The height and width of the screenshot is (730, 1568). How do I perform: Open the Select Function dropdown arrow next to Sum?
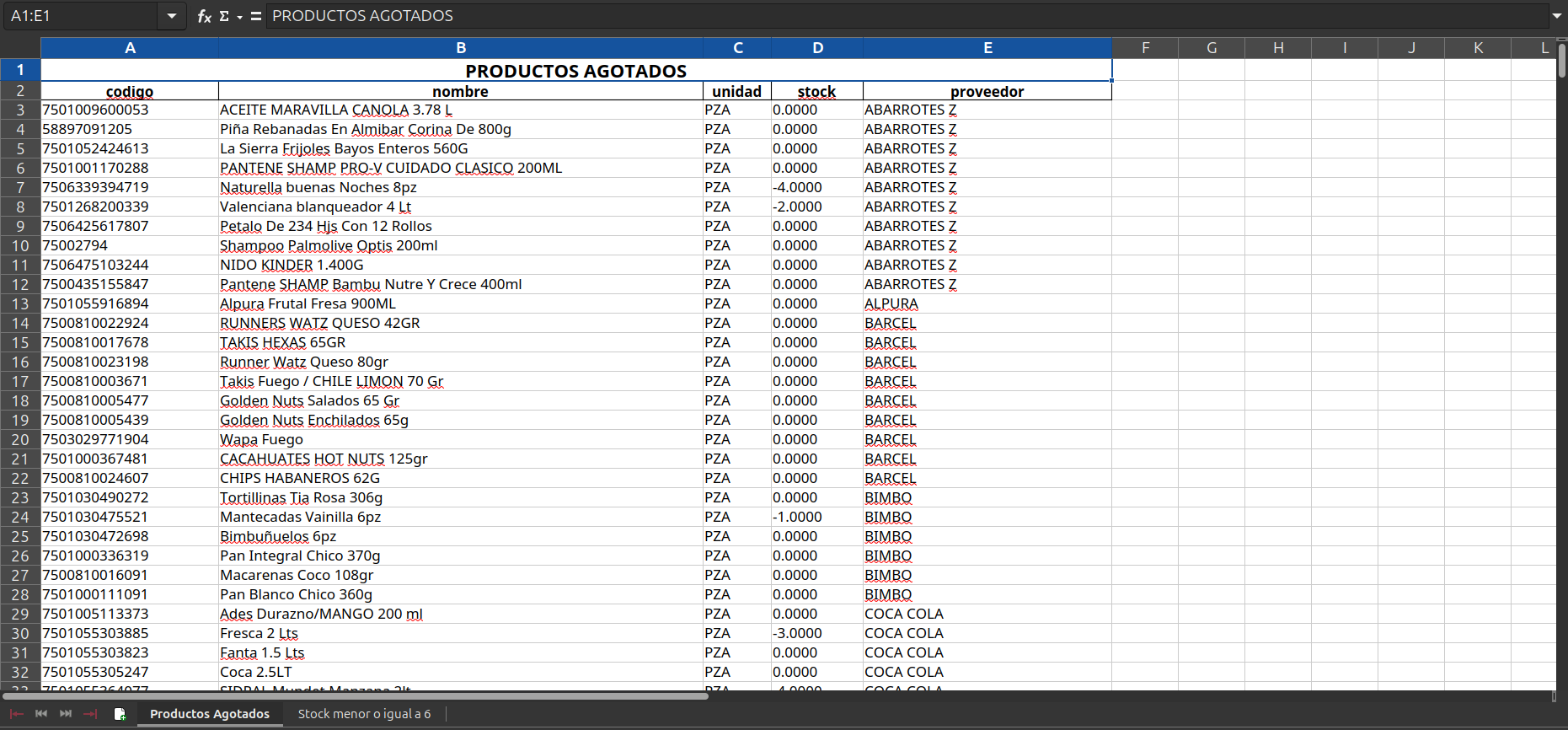(239, 17)
